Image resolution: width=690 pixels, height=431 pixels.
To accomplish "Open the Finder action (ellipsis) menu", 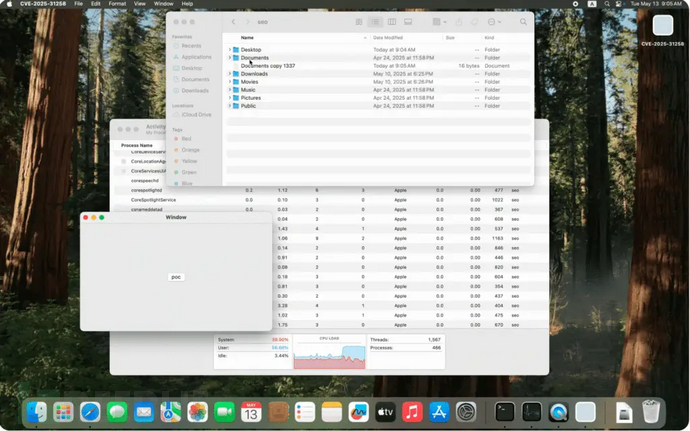I will [x=494, y=22].
